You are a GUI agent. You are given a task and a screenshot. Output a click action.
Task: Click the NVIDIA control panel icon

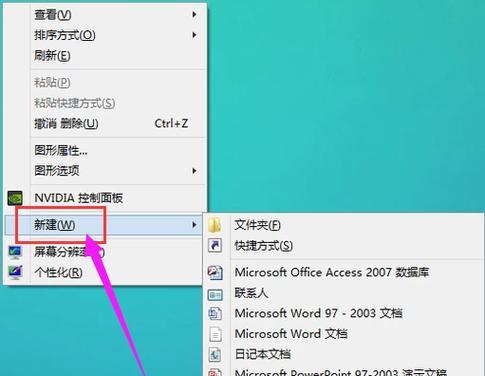tap(15, 198)
